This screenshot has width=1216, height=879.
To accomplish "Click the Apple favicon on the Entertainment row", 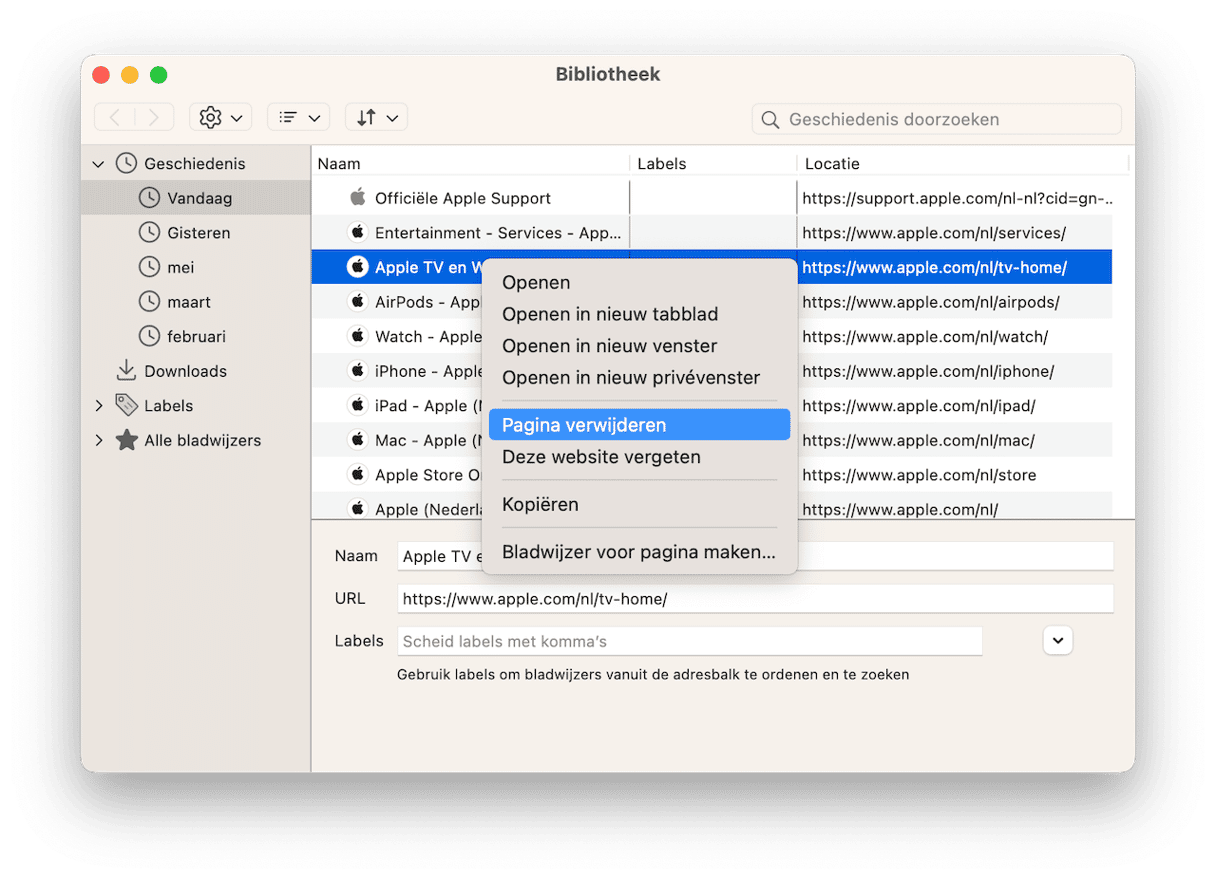I will pyautogui.click(x=357, y=233).
